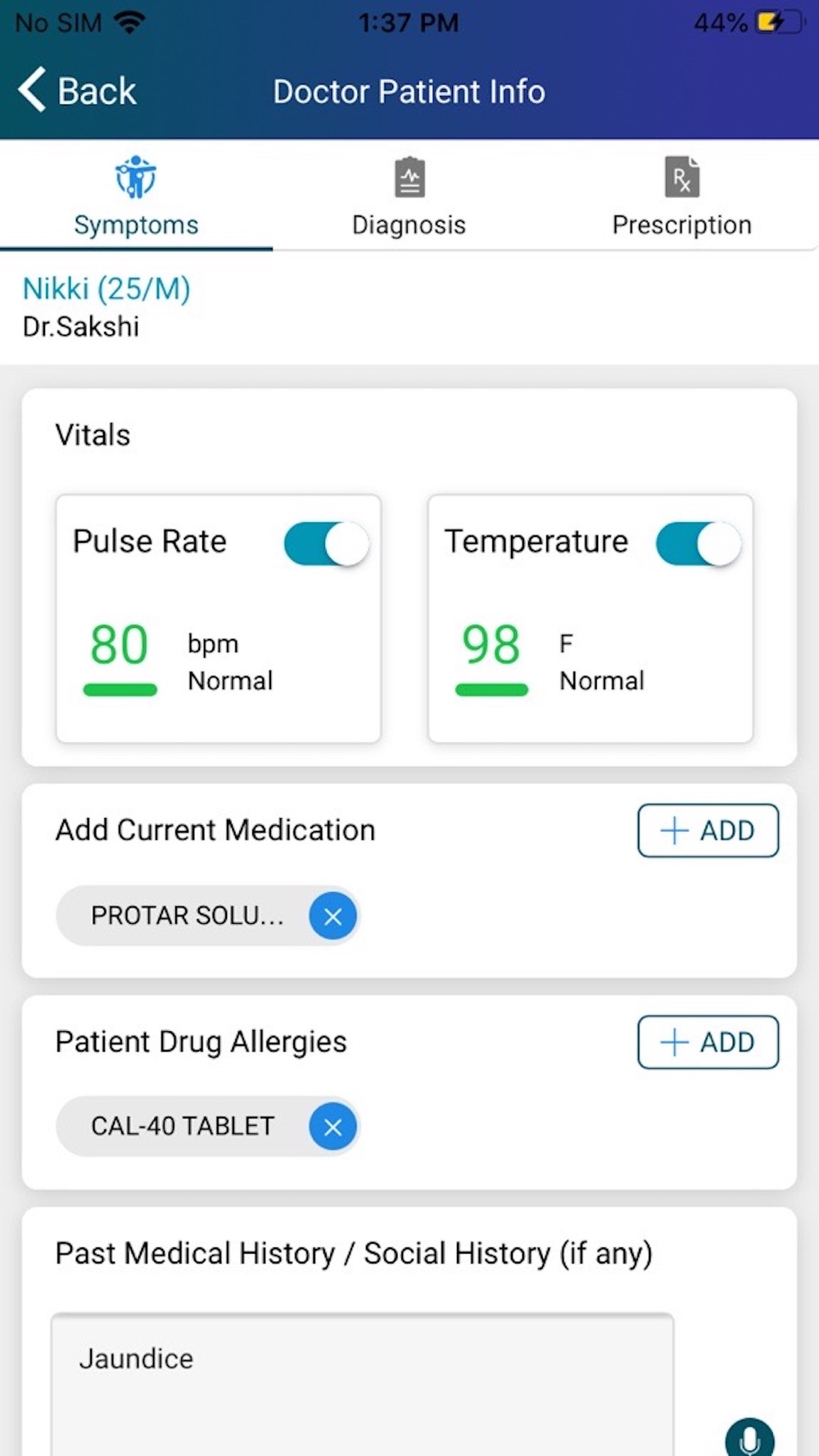
Task: Tap the Symptoms body icon
Action: click(136, 177)
